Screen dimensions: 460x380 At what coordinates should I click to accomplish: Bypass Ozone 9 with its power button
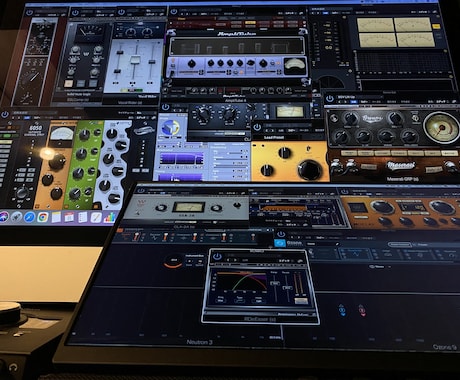point(281,234)
